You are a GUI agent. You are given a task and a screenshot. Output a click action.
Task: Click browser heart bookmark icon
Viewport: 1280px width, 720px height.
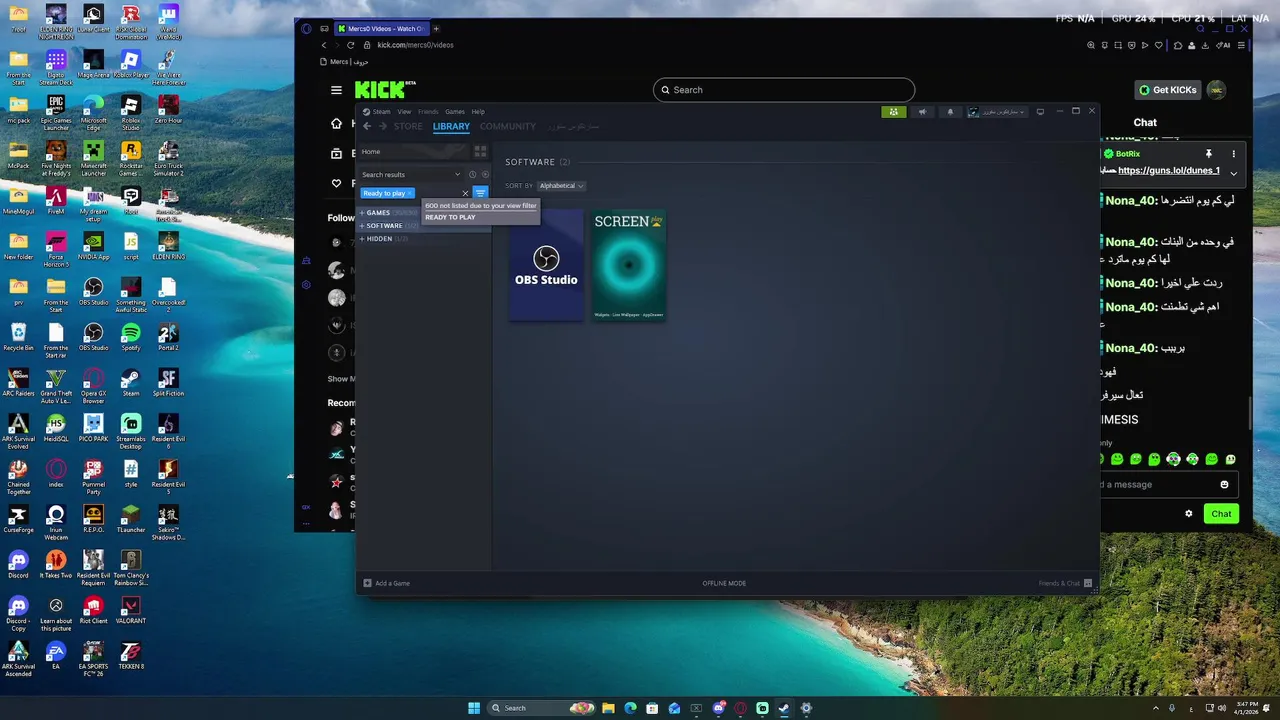coord(1160,45)
